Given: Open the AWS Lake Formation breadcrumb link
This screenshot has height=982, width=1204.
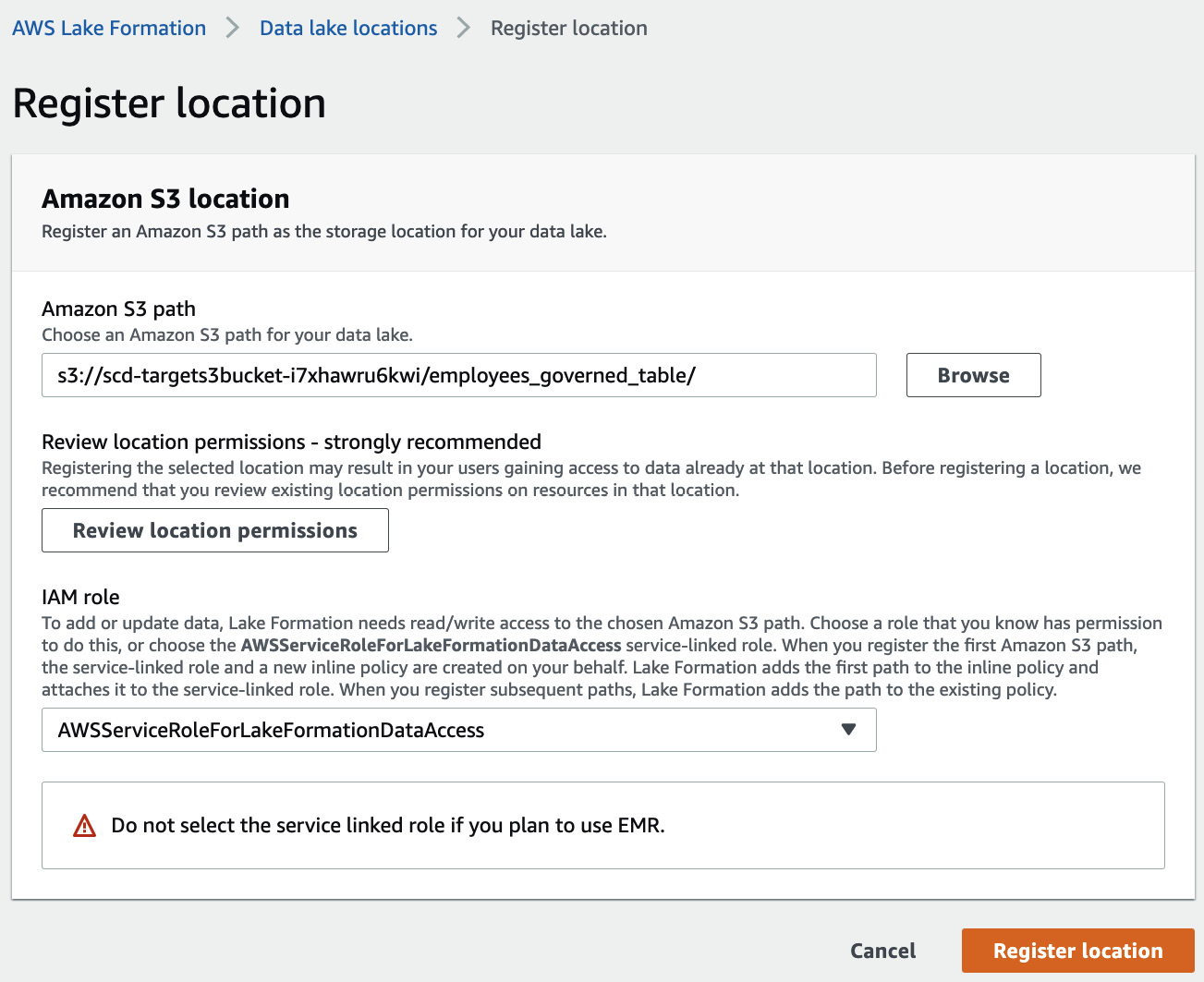Looking at the screenshot, I should 109,28.
